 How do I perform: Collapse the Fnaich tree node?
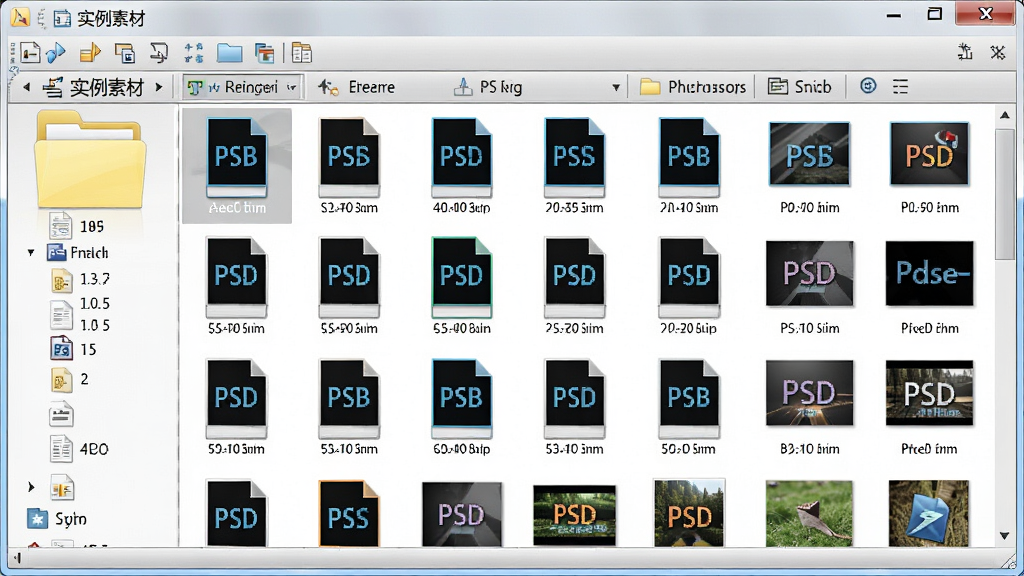coord(31,253)
